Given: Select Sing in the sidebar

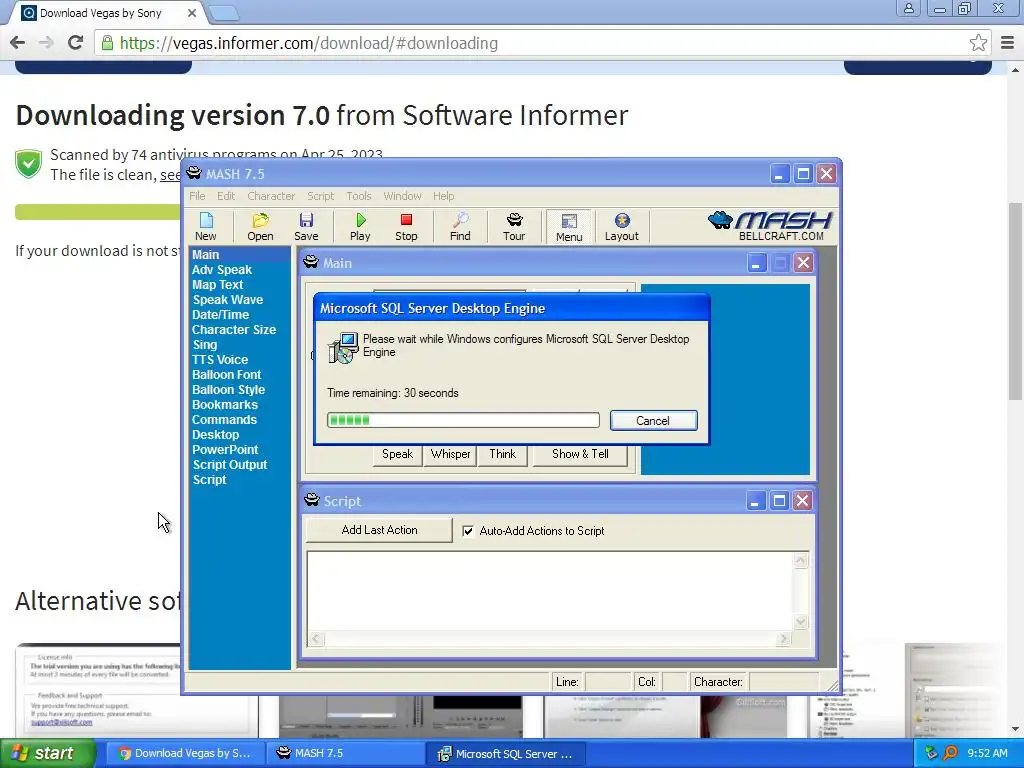Looking at the screenshot, I should coord(204,345).
